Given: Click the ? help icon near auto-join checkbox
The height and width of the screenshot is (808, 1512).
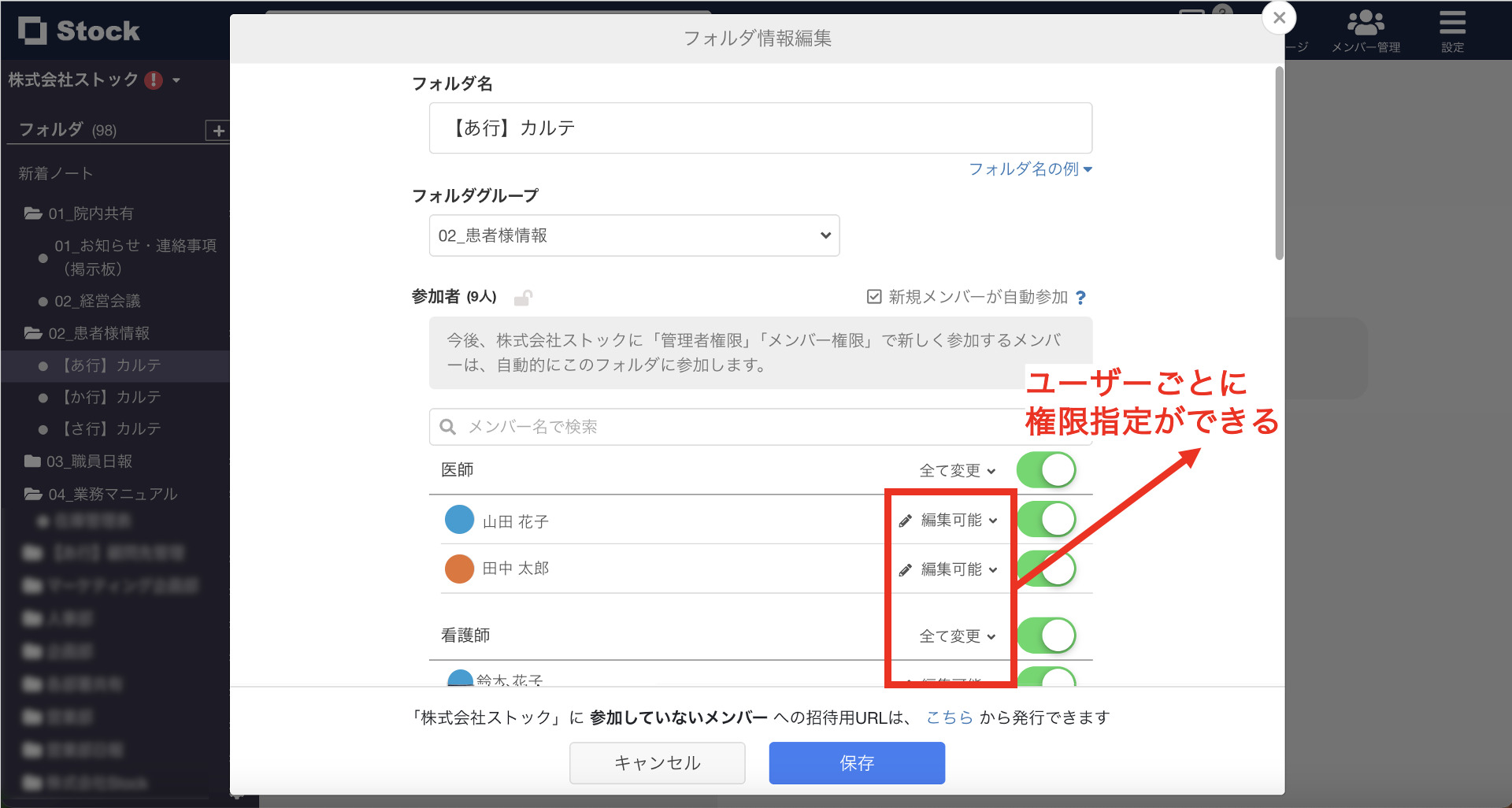Looking at the screenshot, I should [1082, 298].
